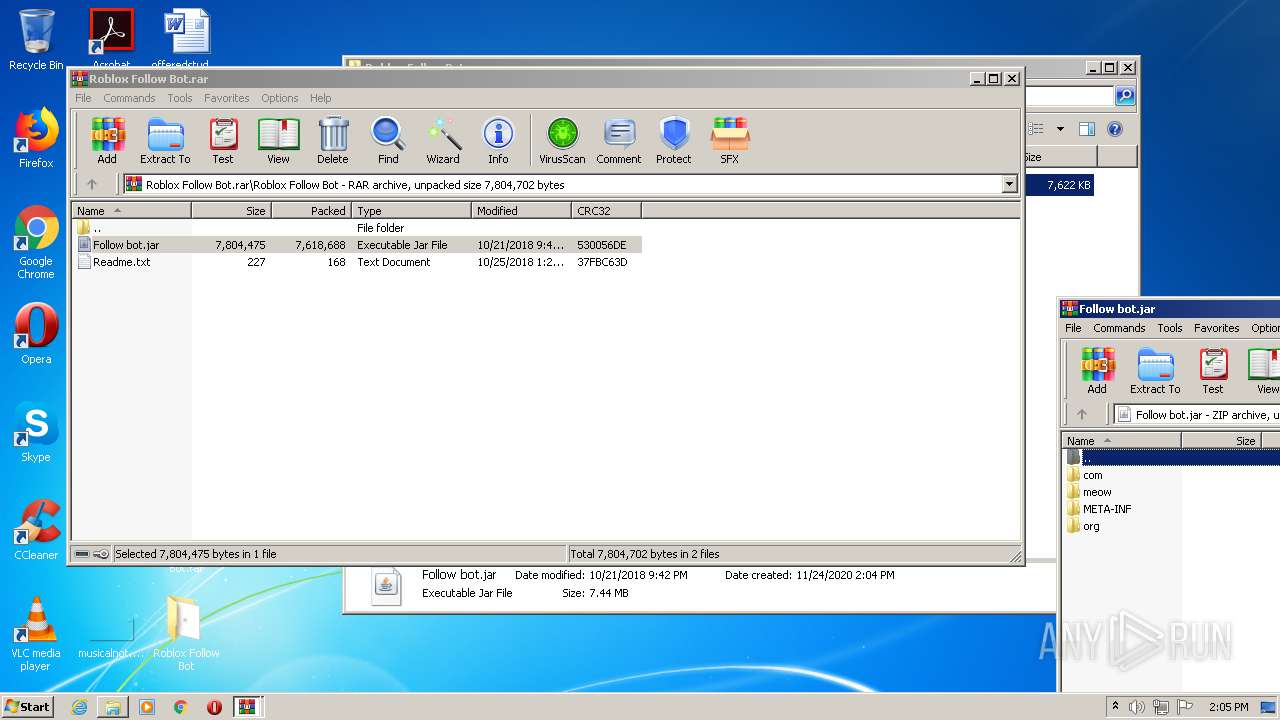Select Readme.txt file row
Viewport: 1280px width, 720px height.
tap(357, 262)
